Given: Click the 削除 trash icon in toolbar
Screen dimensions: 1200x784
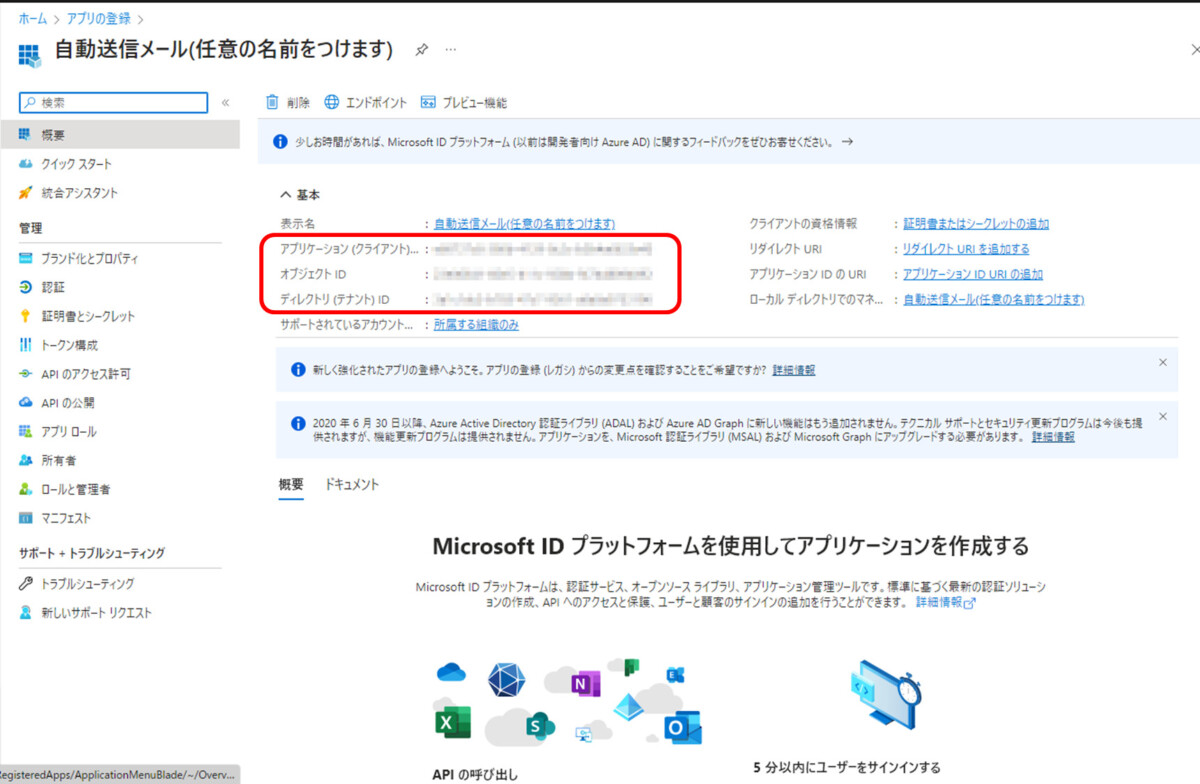Looking at the screenshot, I should coord(272,102).
